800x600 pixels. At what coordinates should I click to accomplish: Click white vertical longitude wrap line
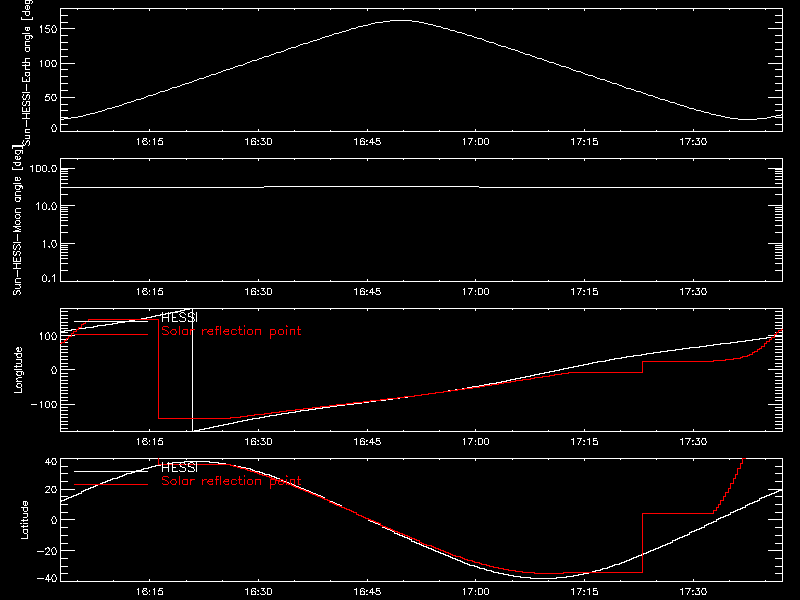[192, 370]
